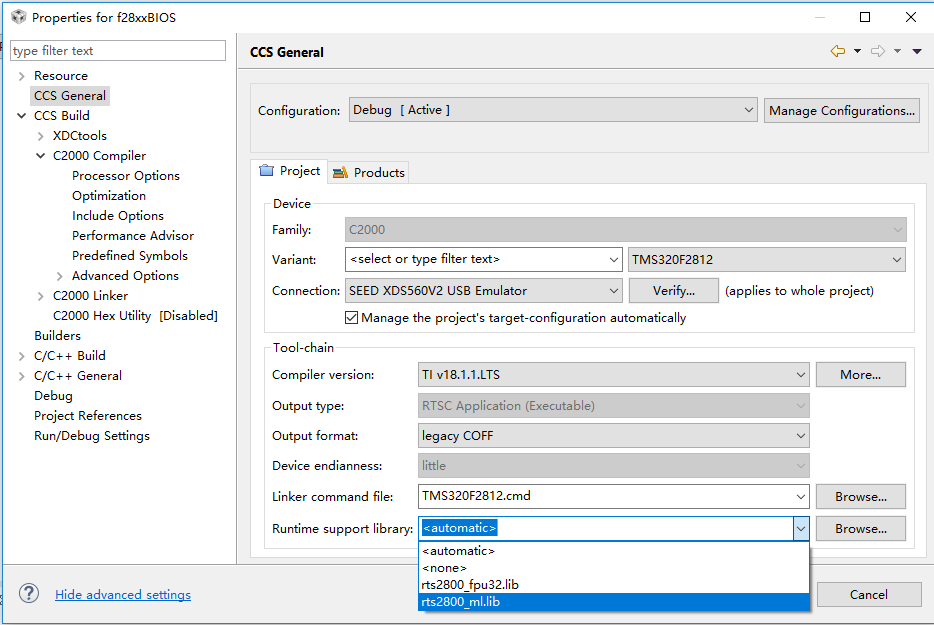934x625 pixels.
Task: Toggle automatic target-configuration management checkbox
Action: point(351,318)
